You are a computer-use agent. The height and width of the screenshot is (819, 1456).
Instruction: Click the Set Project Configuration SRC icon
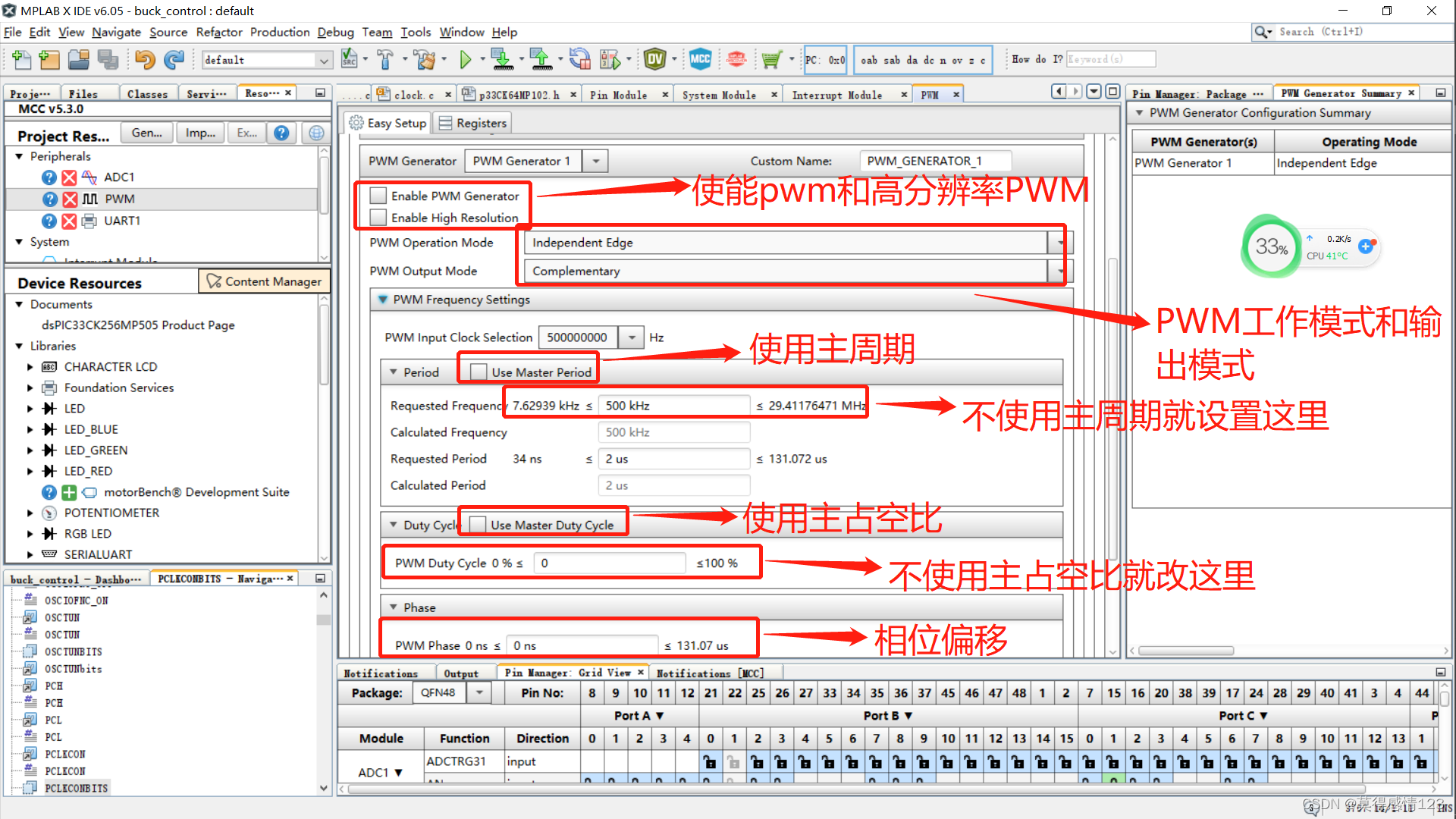point(349,59)
